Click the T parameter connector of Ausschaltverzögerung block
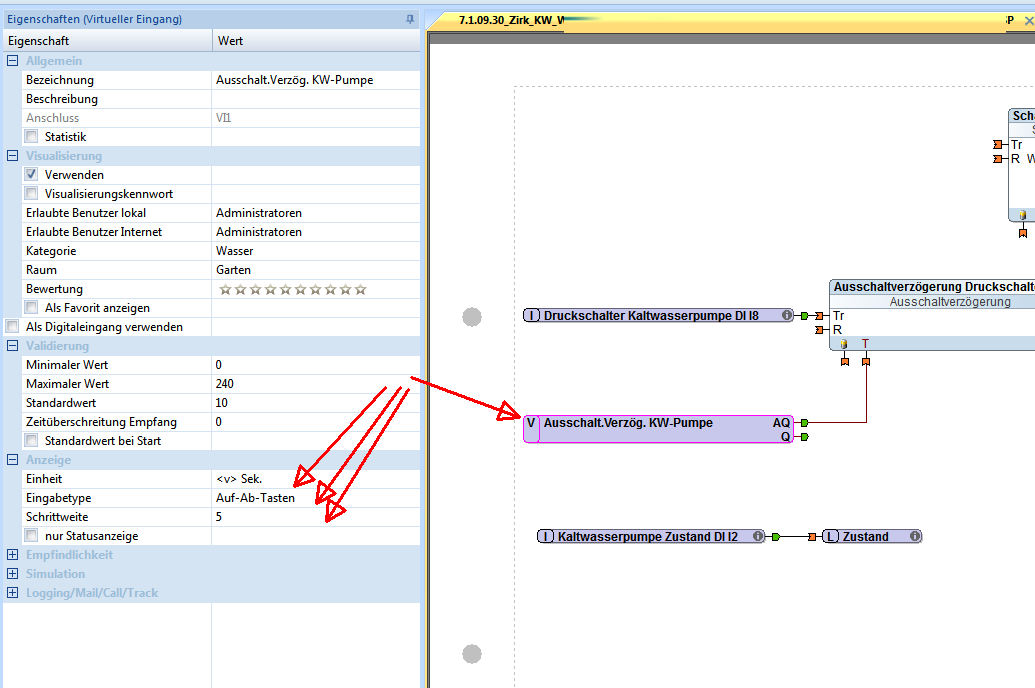The width and height of the screenshot is (1035, 688). point(866,361)
